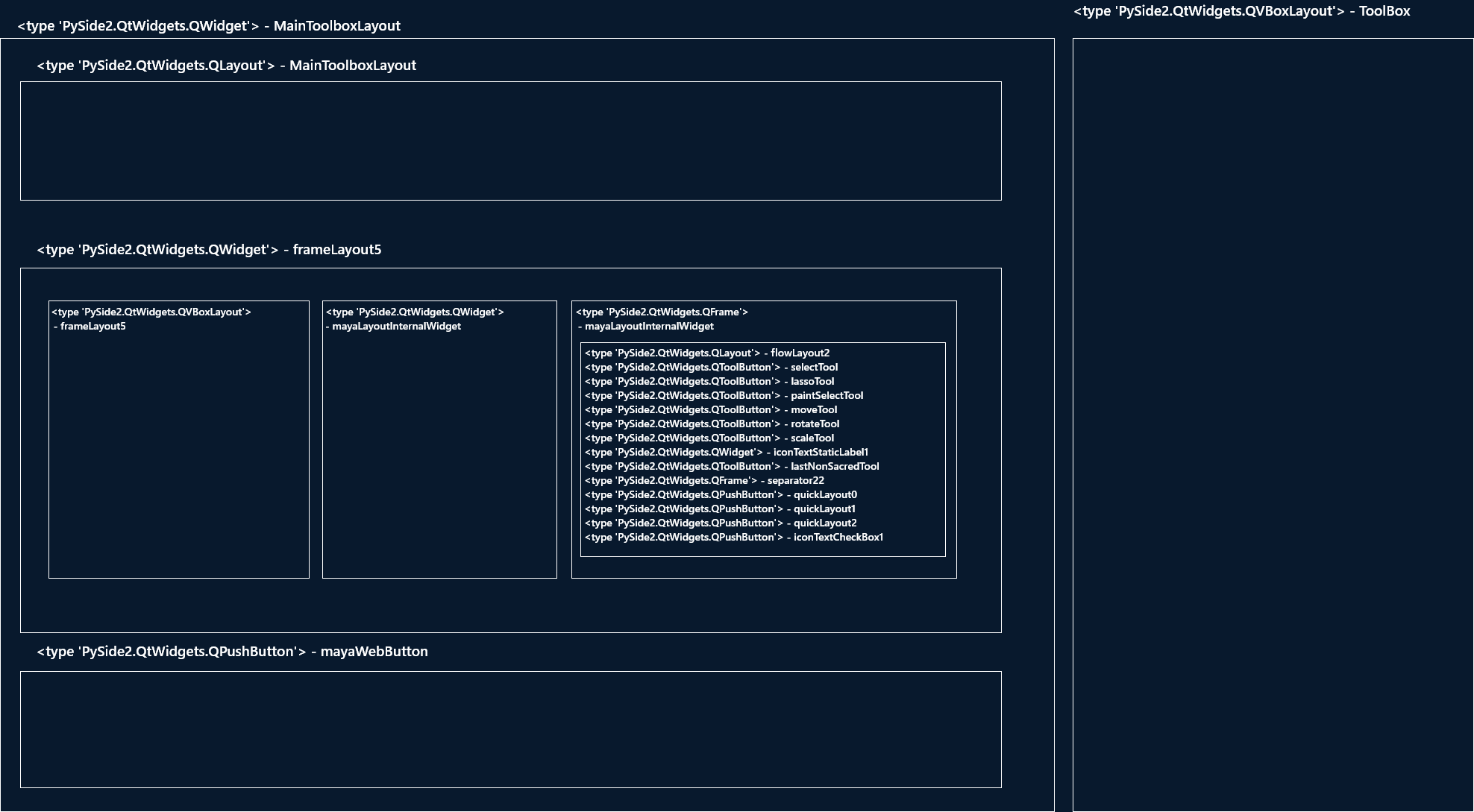Click the scaleTool list line
Screen dimensions: 1474x812
[x=709, y=438]
